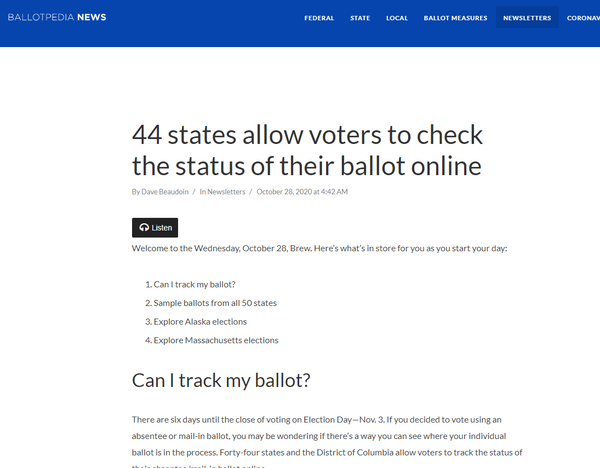Open the Local menu item
600x468 pixels.
point(397,18)
